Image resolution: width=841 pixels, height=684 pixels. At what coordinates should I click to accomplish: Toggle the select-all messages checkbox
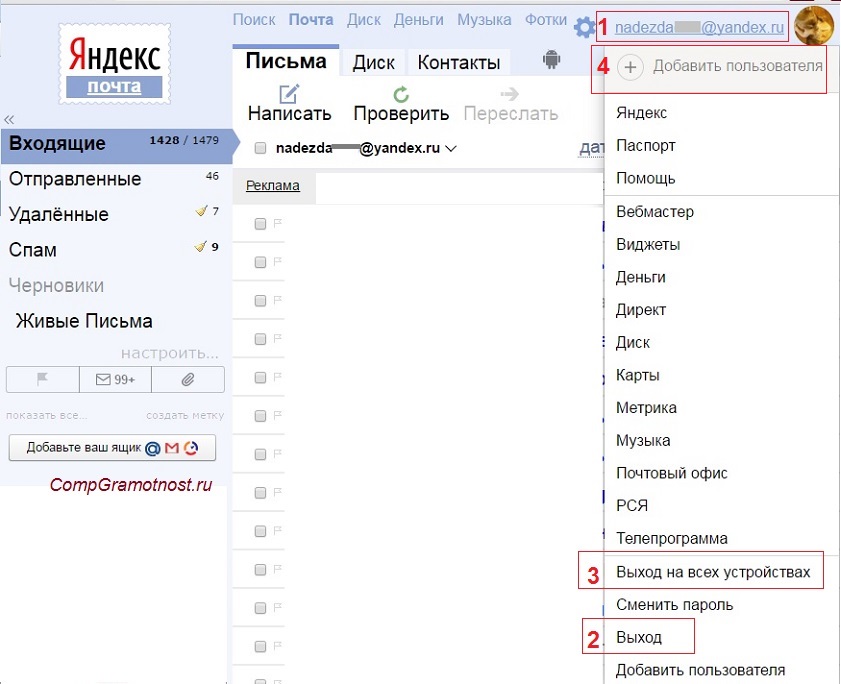coord(260,148)
